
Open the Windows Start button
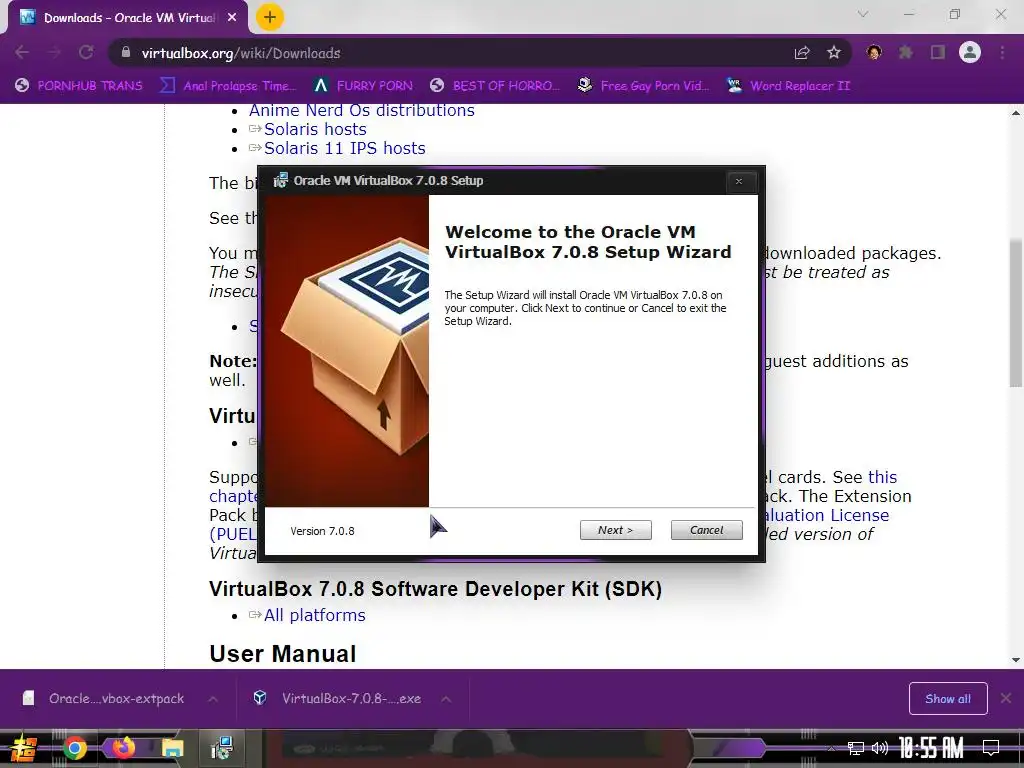pos(24,748)
